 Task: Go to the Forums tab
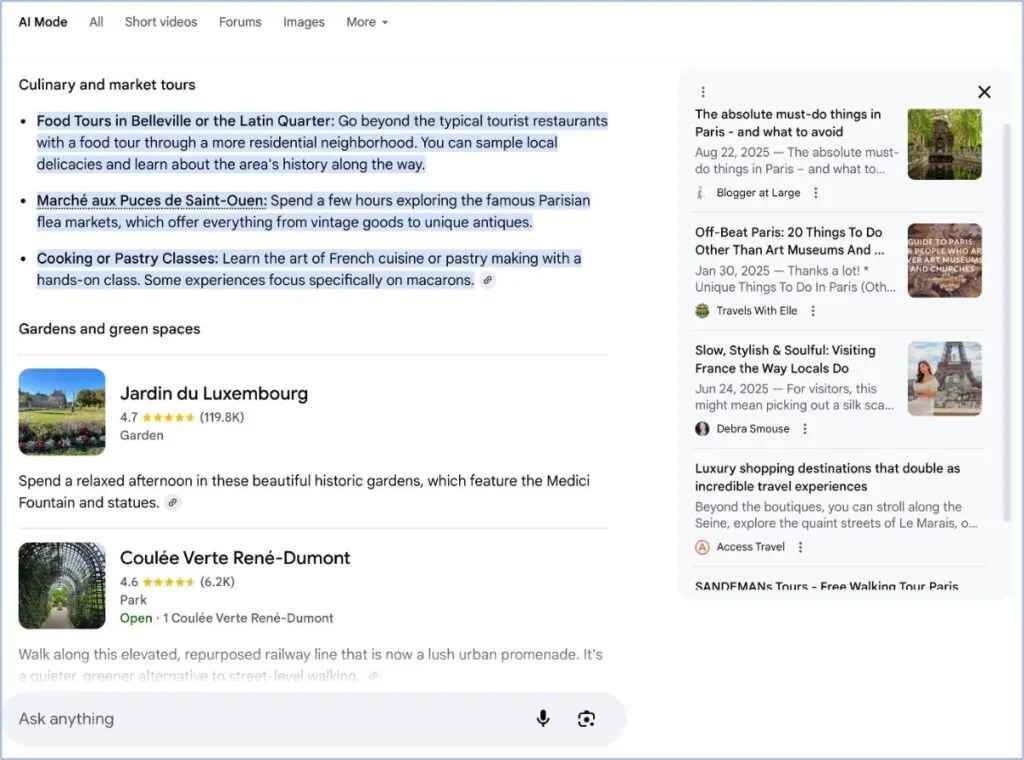click(x=240, y=22)
